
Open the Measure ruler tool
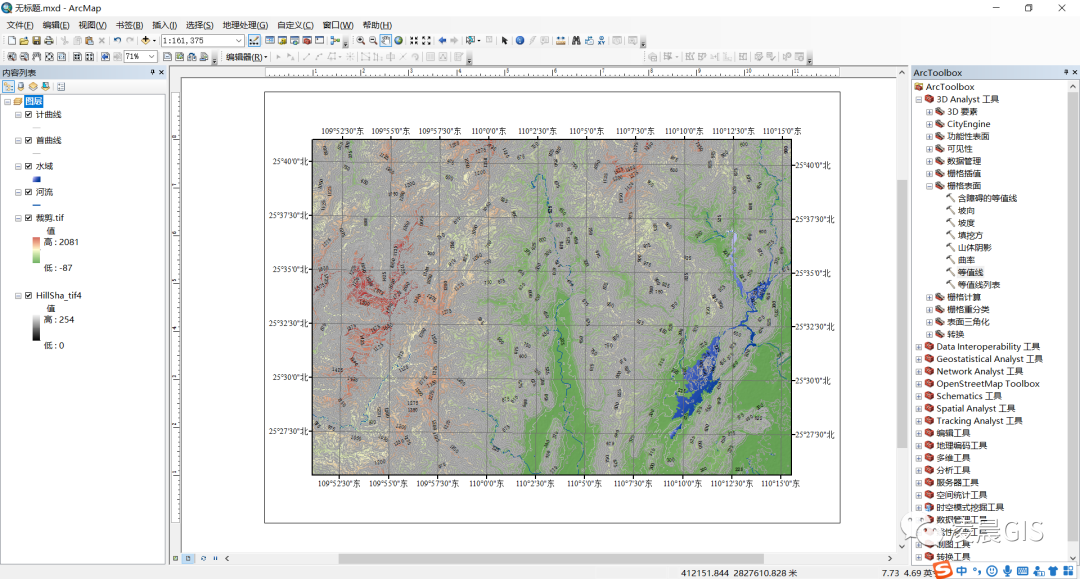click(561, 41)
